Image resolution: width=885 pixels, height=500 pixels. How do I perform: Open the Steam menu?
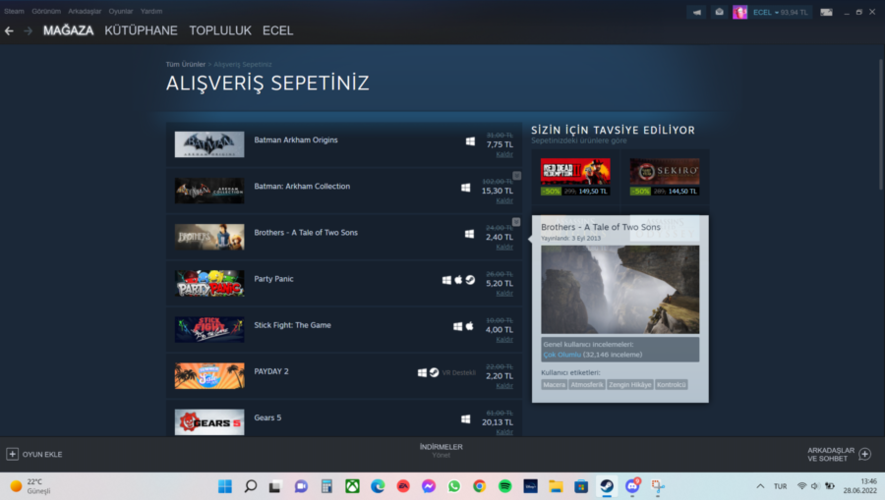[x=14, y=11]
